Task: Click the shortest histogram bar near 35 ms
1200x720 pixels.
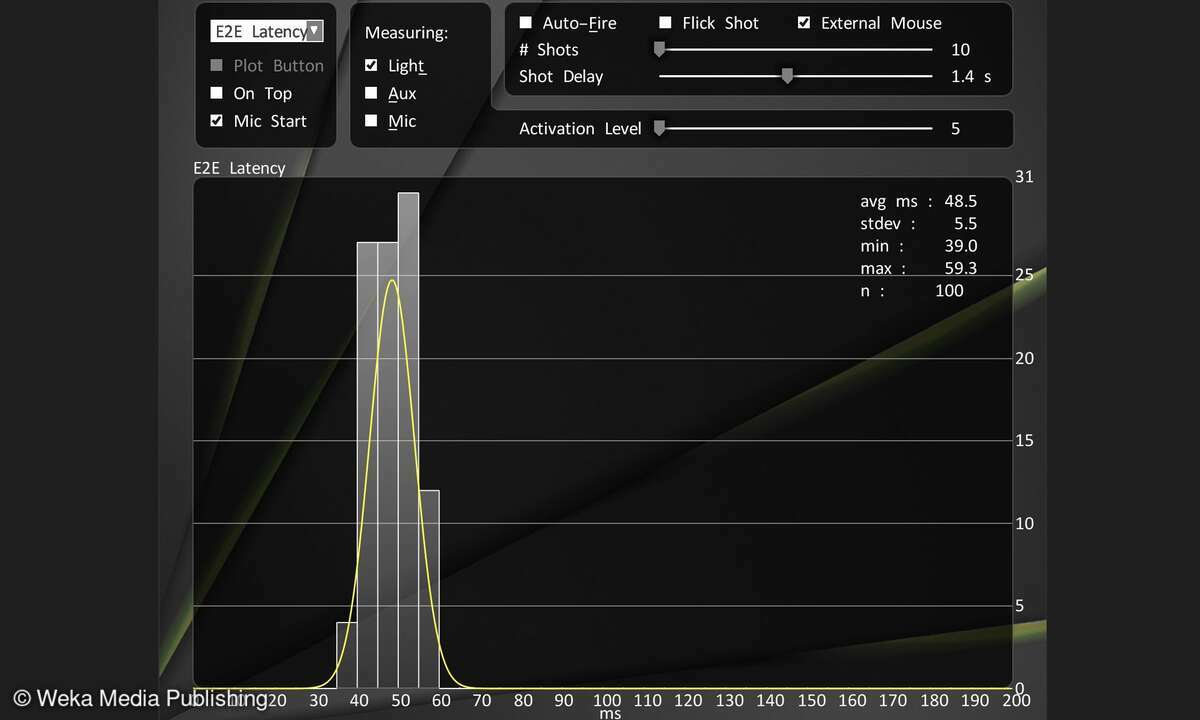Action: pyautogui.click(x=346, y=655)
